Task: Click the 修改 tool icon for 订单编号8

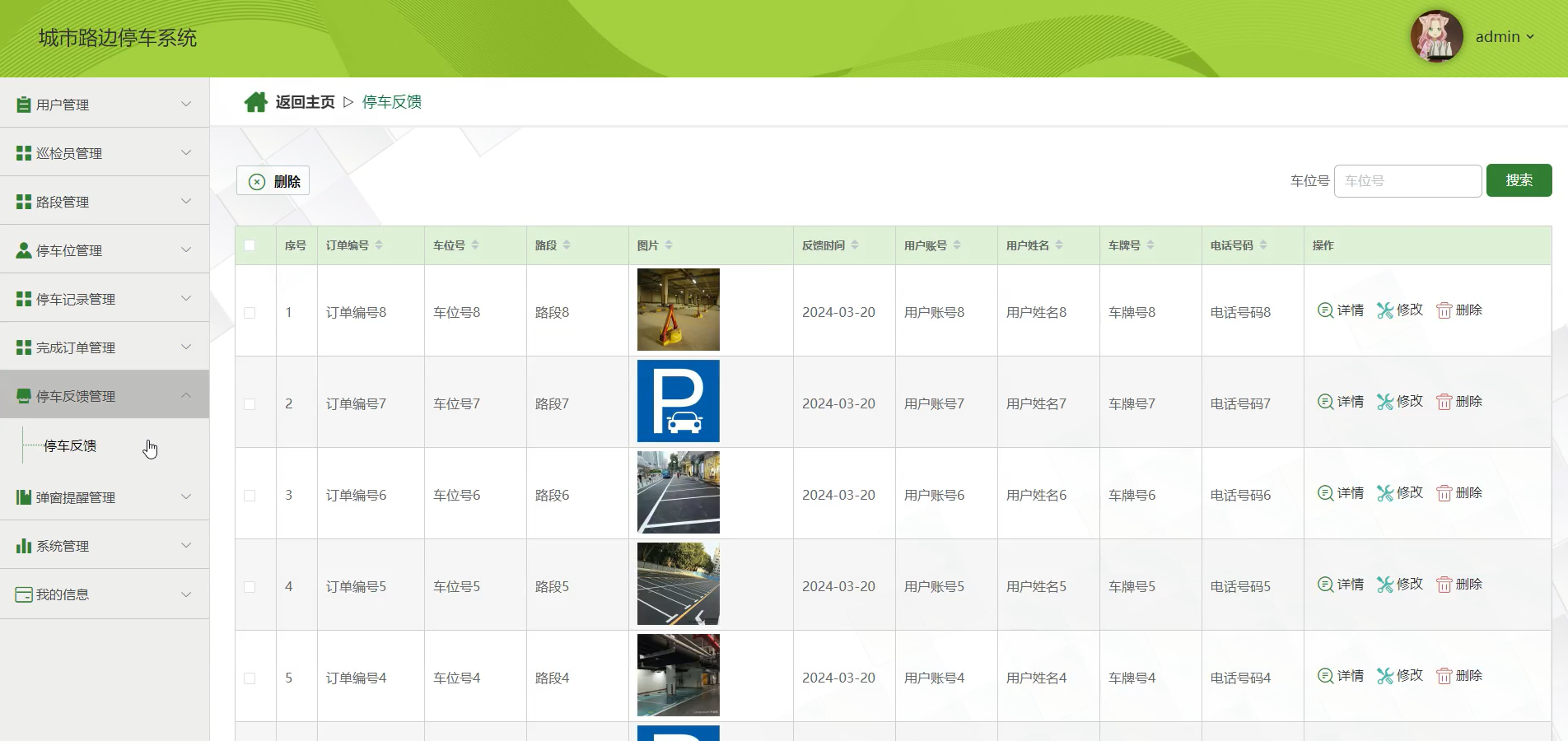Action: pos(1385,310)
